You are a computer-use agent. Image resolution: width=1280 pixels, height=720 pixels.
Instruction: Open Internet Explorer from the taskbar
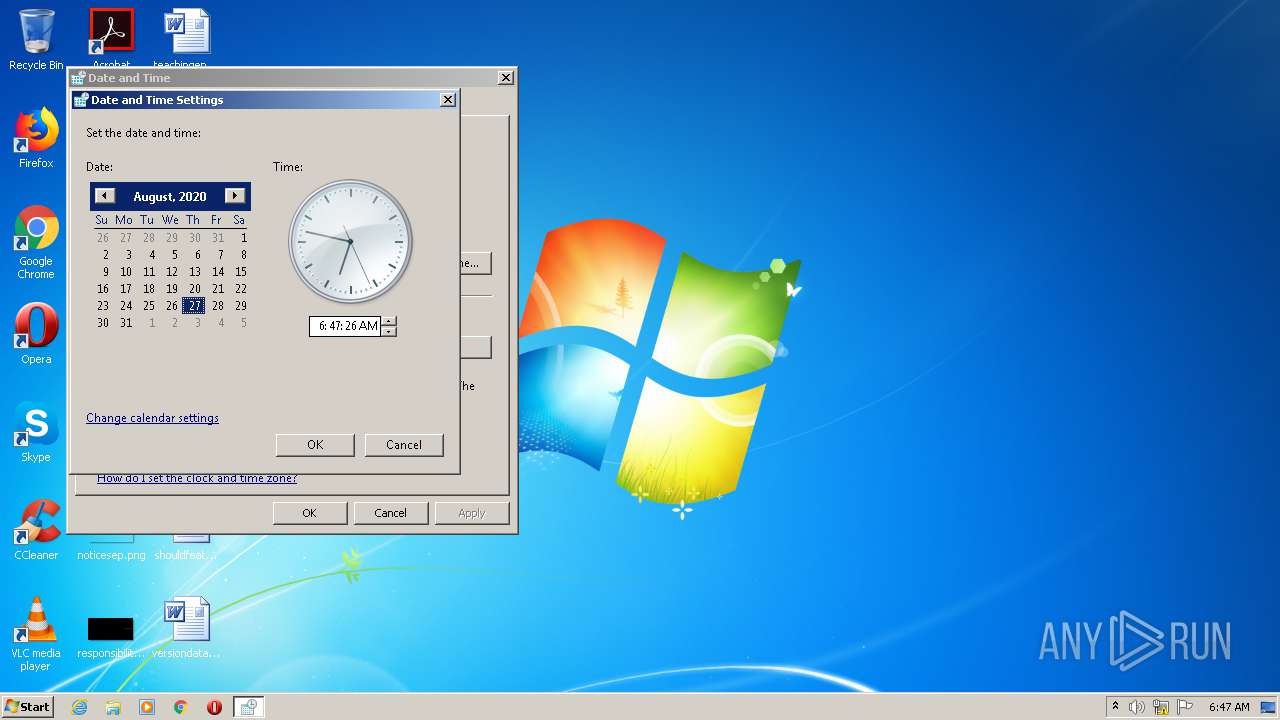[x=79, y=707]
